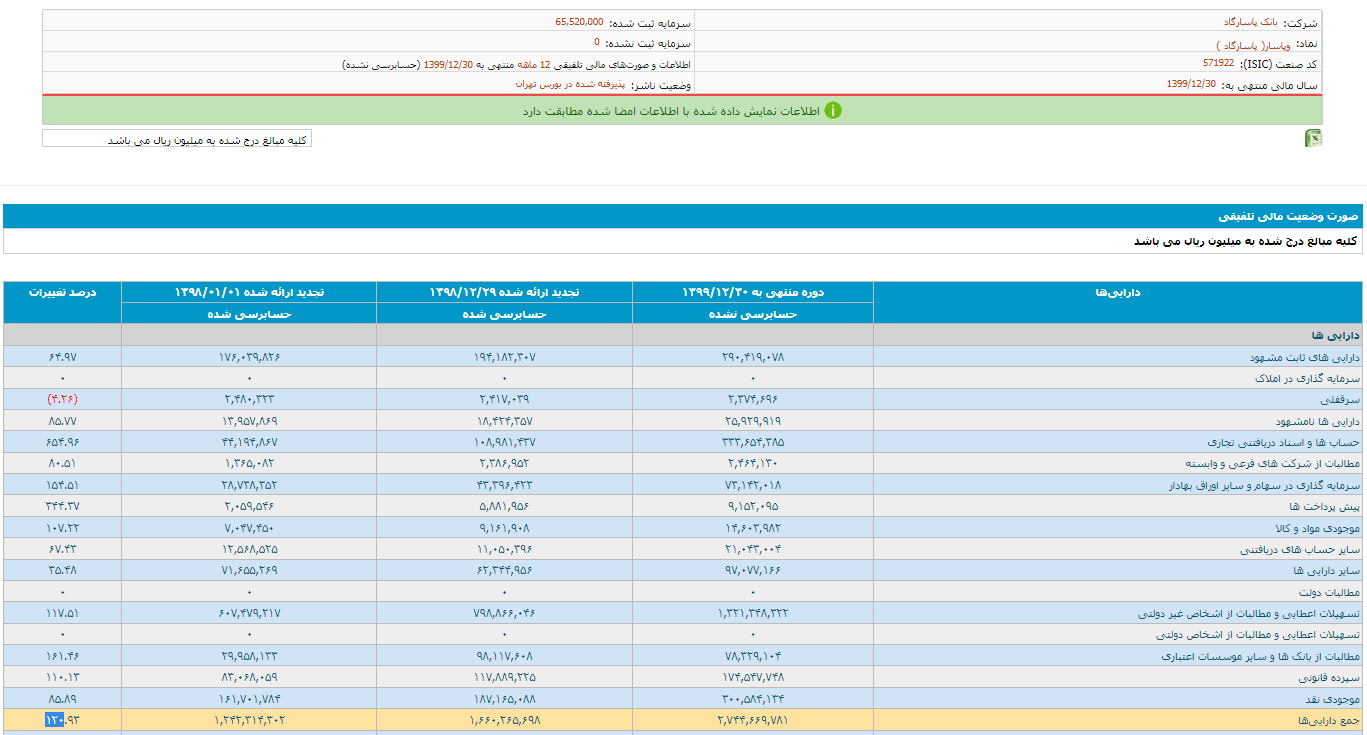
Task: Click the Excel export icon
Action: (x=1313, y=138)
